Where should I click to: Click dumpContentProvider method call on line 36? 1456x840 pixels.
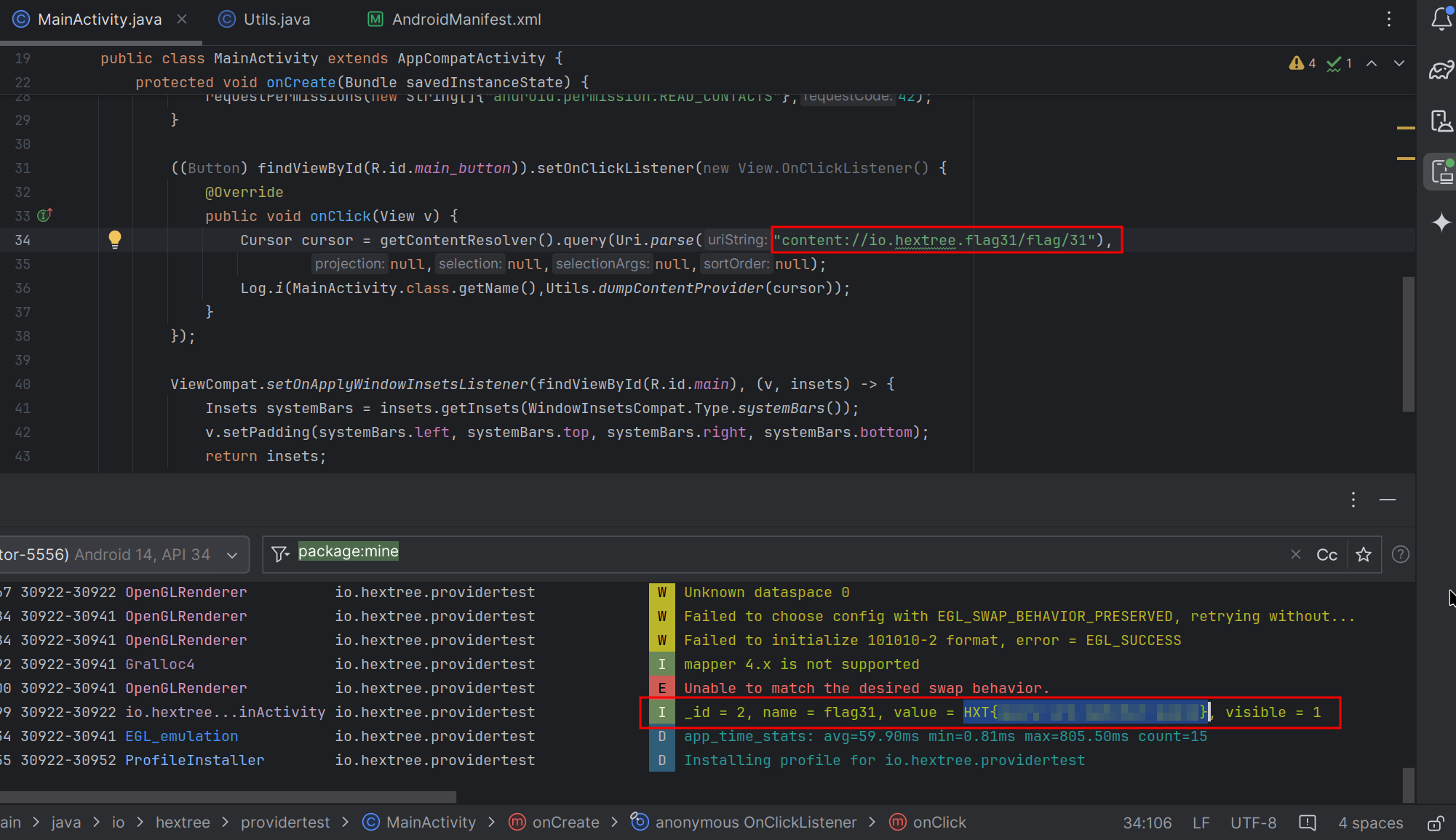pos(681,288)
